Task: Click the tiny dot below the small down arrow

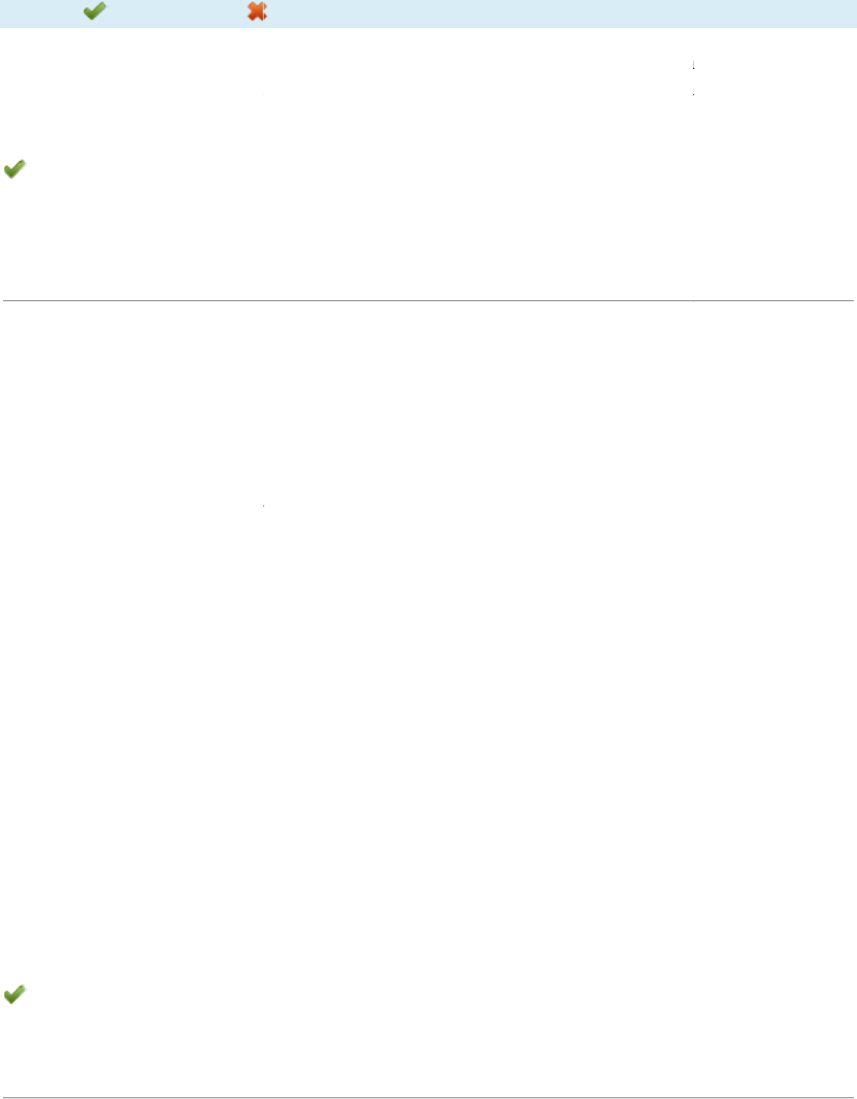Action: point(693,93)
